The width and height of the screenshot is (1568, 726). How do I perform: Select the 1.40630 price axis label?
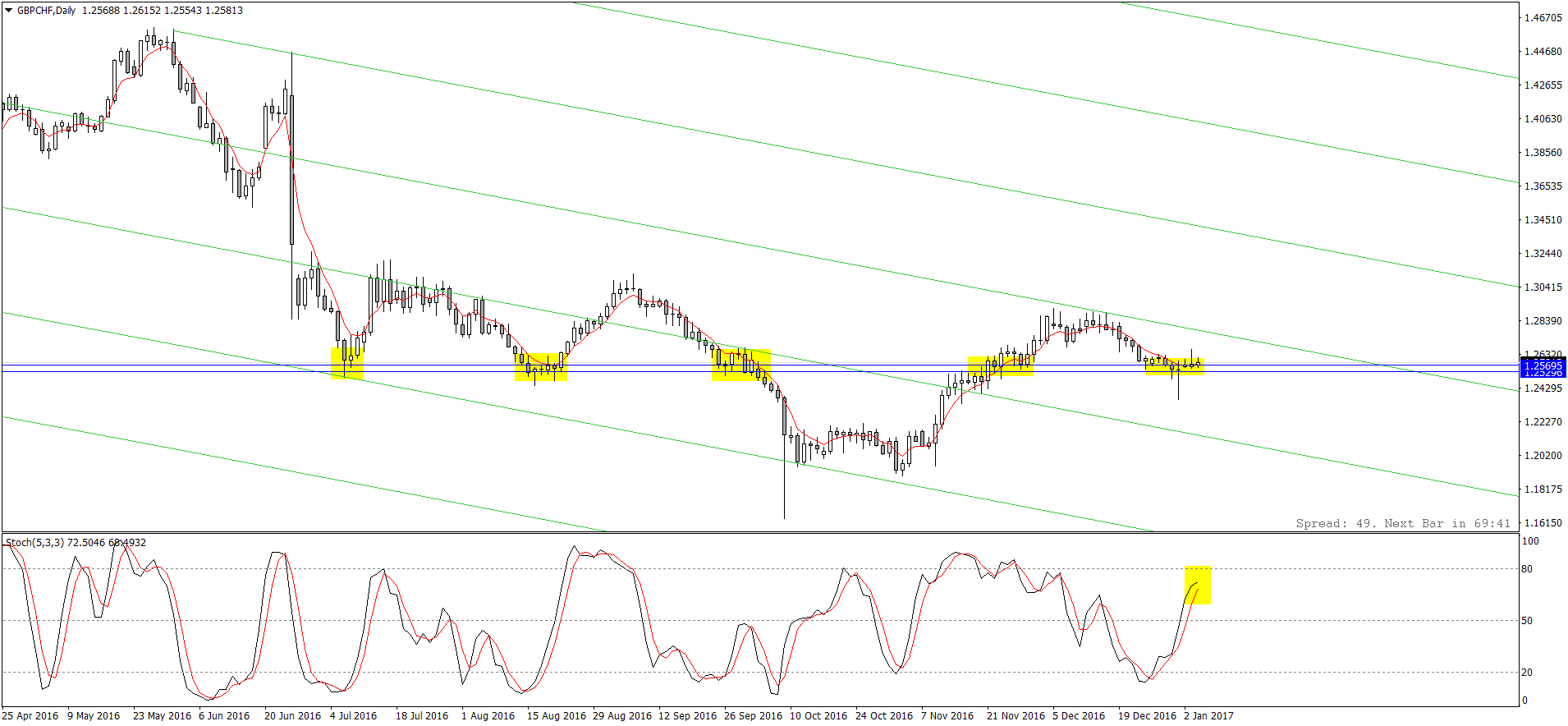(1543, 118)
